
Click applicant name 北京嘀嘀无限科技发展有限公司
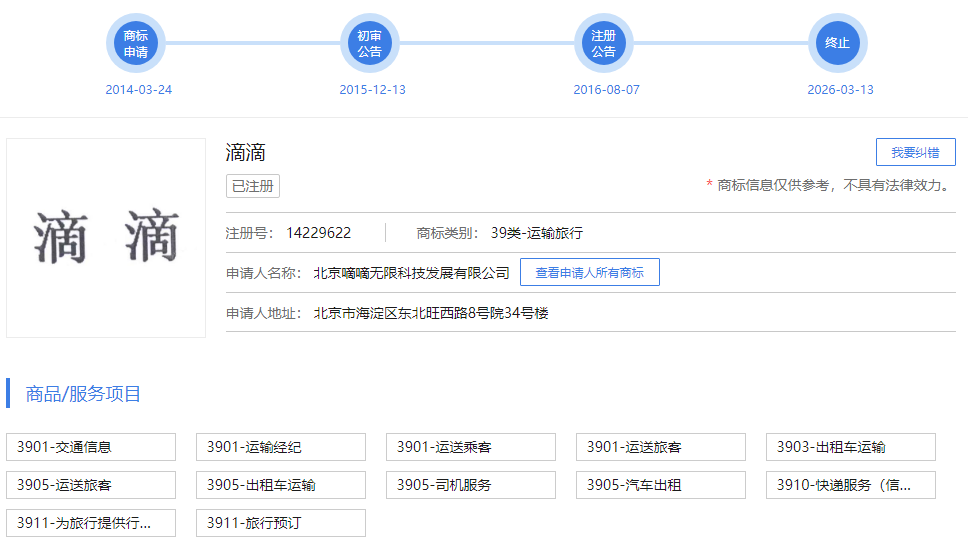pyautogui.click(x=412, y=273)
